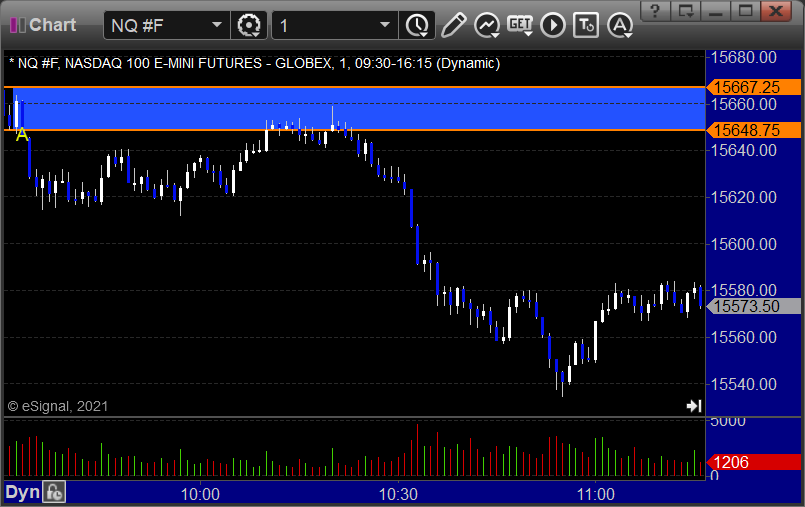Click the 15660.00 price axis label
Viewport: 805px width, 507px height.
(x=743, y=105)
